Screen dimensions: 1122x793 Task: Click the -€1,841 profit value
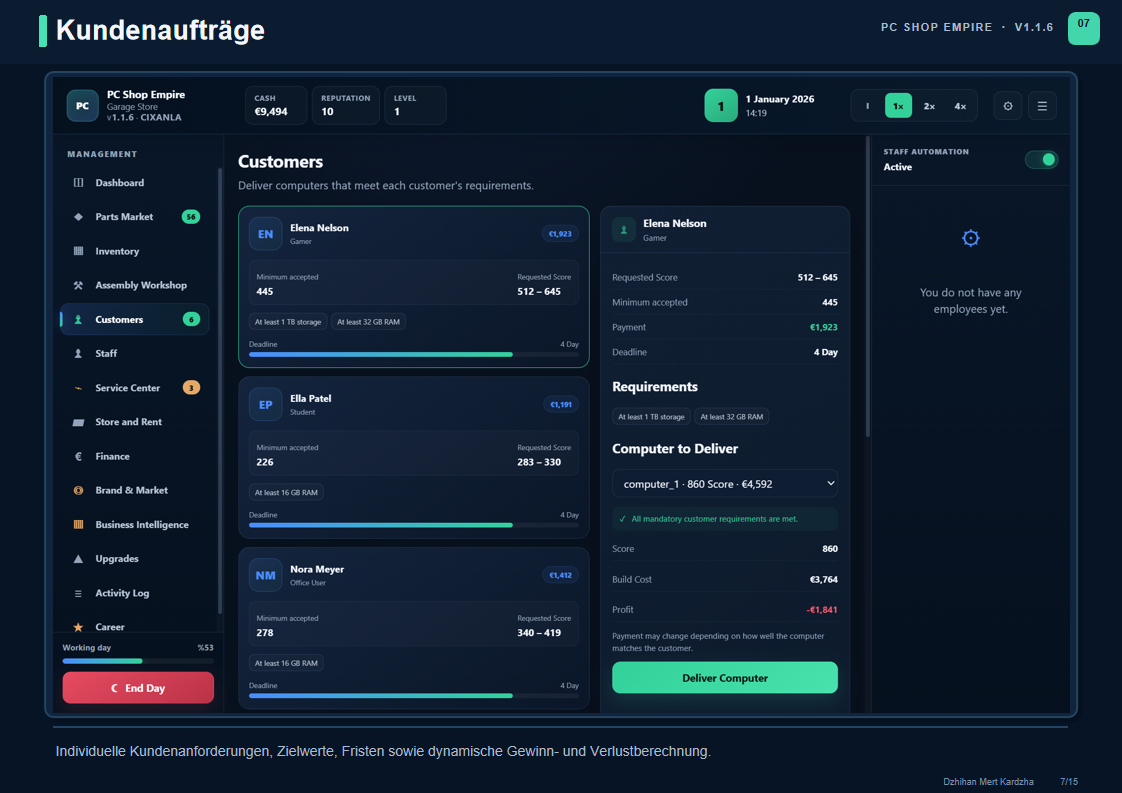(821, 610)
